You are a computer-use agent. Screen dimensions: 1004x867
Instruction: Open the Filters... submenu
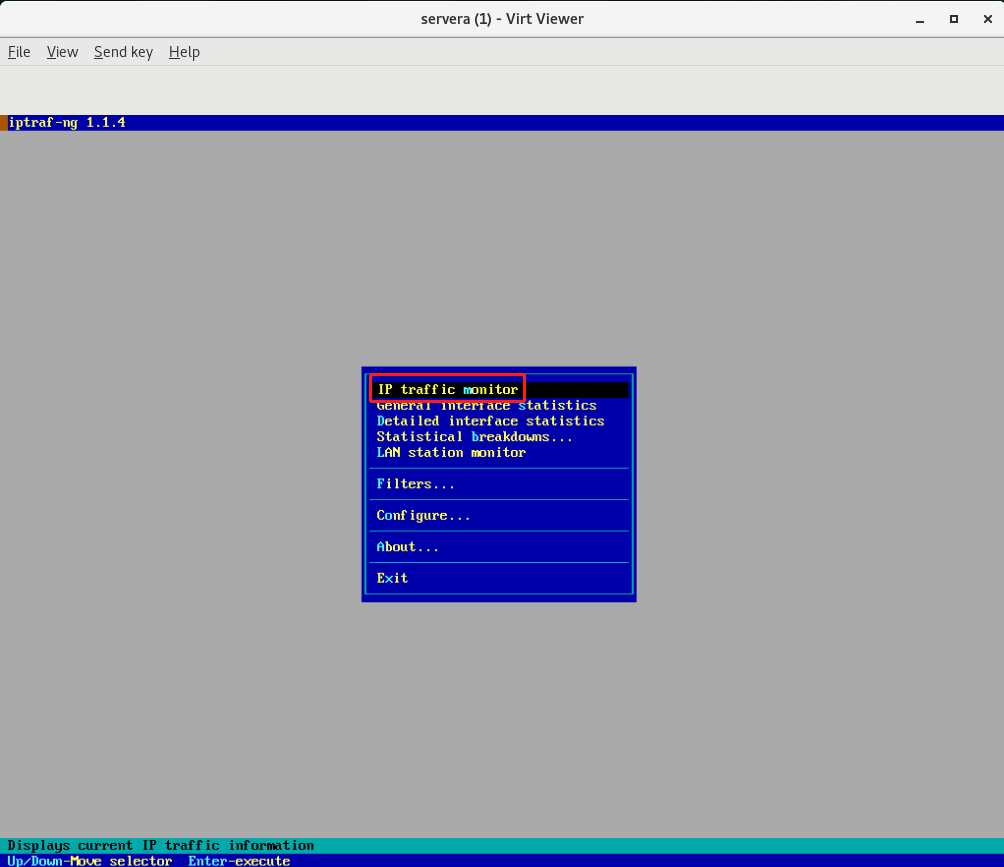pos(415,484)
